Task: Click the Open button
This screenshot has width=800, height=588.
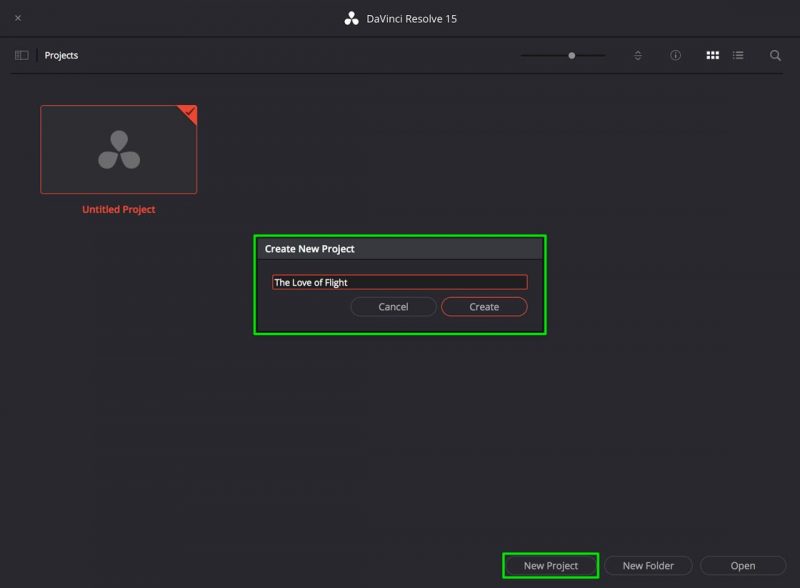Action: [743, 566]
